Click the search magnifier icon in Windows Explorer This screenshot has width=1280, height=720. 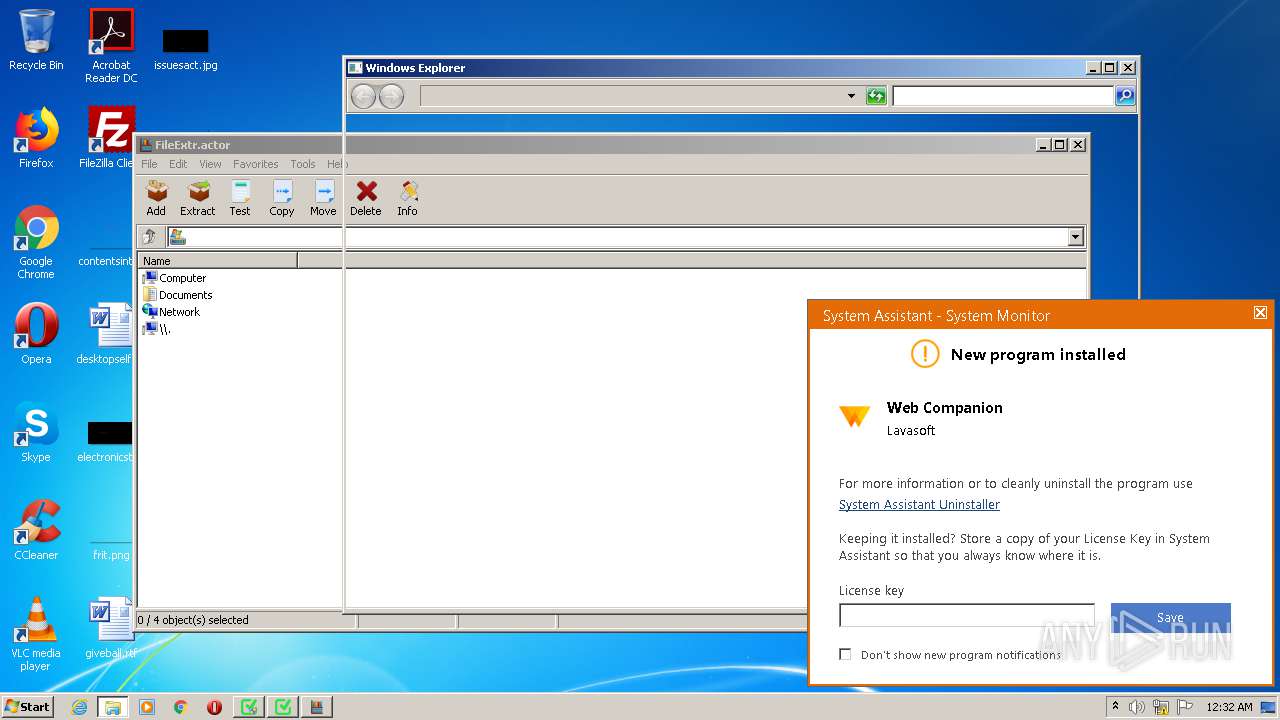click(1125, 96)
